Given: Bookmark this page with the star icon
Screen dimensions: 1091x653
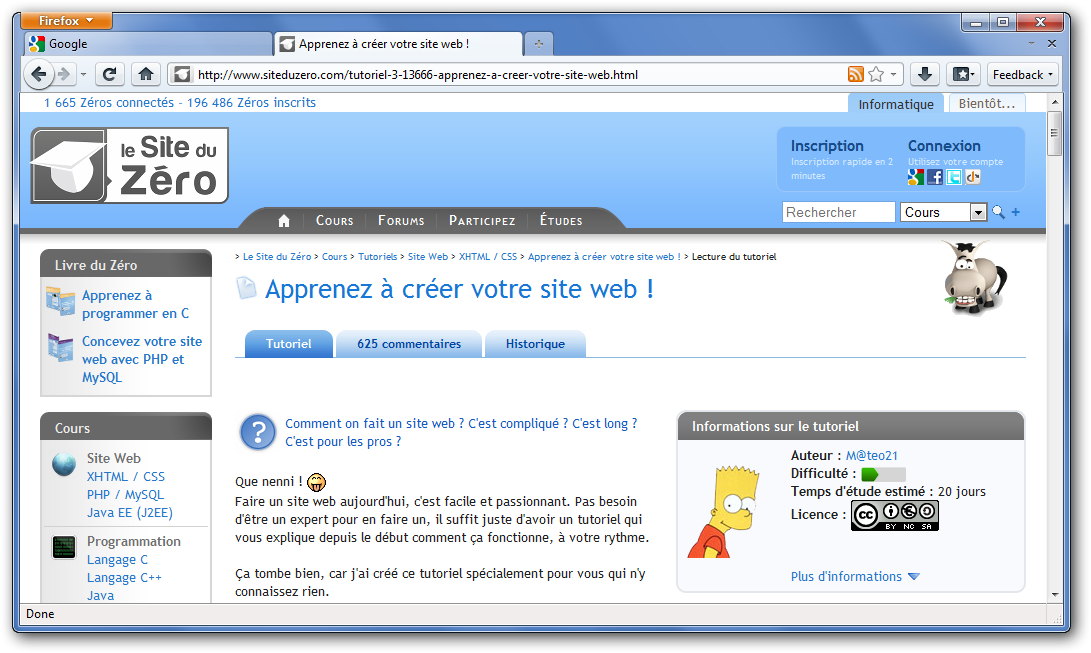Looking at the screenshot, I should pyautogui.click(x=876, y=74).
